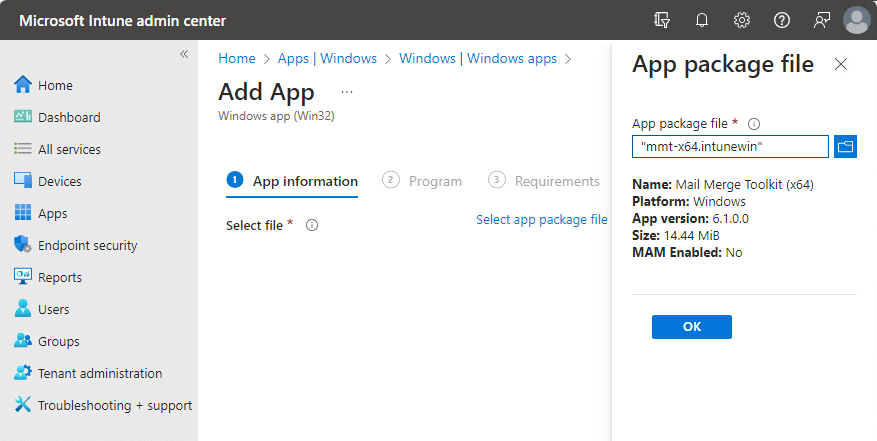
Task: Browse for file with folder button
Action: pyautogui.click(x=845, y=147)
